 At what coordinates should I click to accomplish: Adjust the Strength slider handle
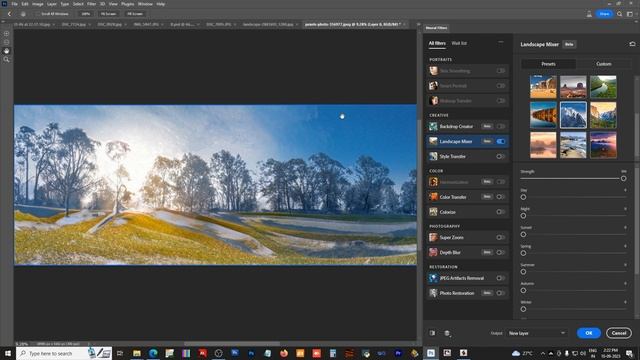coord(623,178)
